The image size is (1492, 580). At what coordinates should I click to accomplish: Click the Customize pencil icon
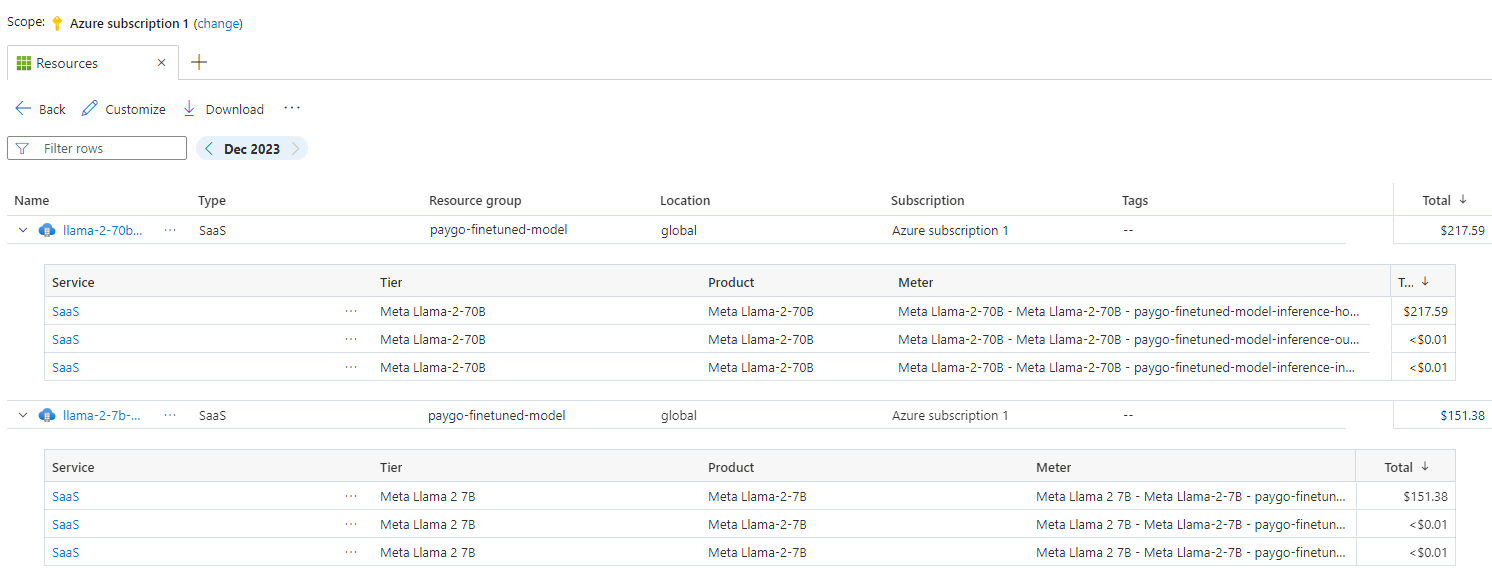coord(90,109)
